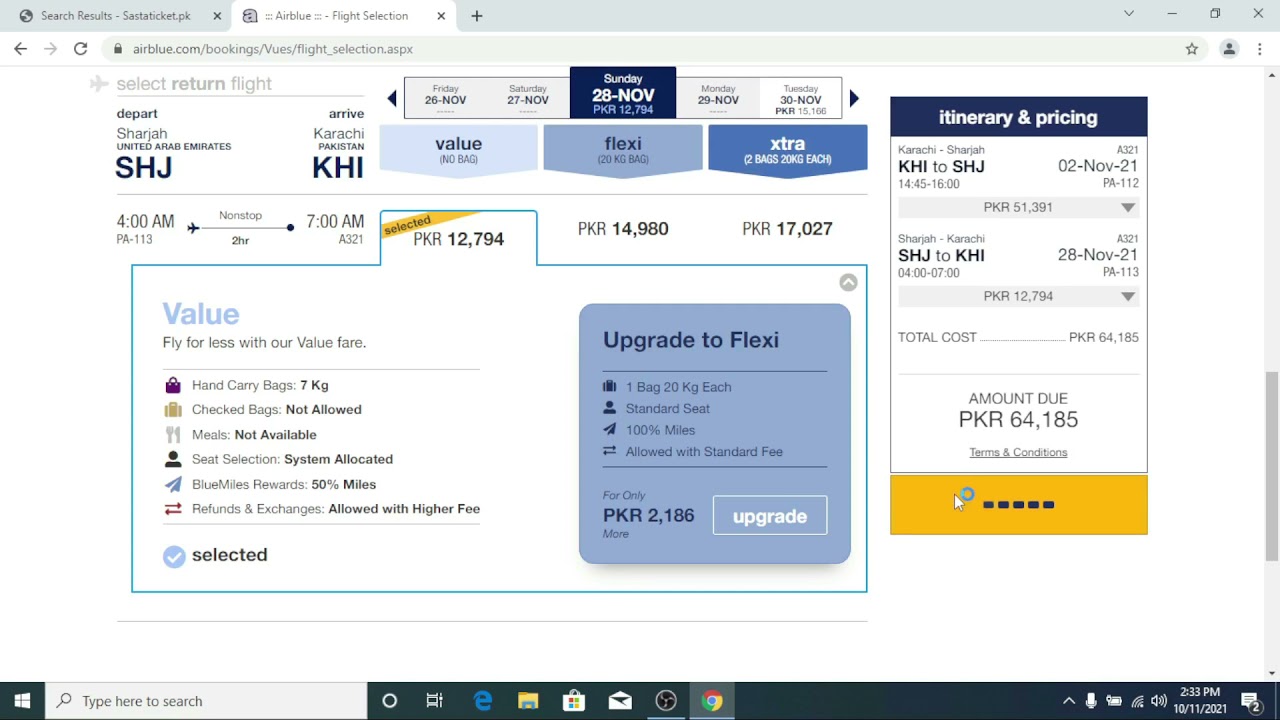Toggle the selected checkmark for Value fare
The width and height of the screenshot is (1280, 720).
174,556
